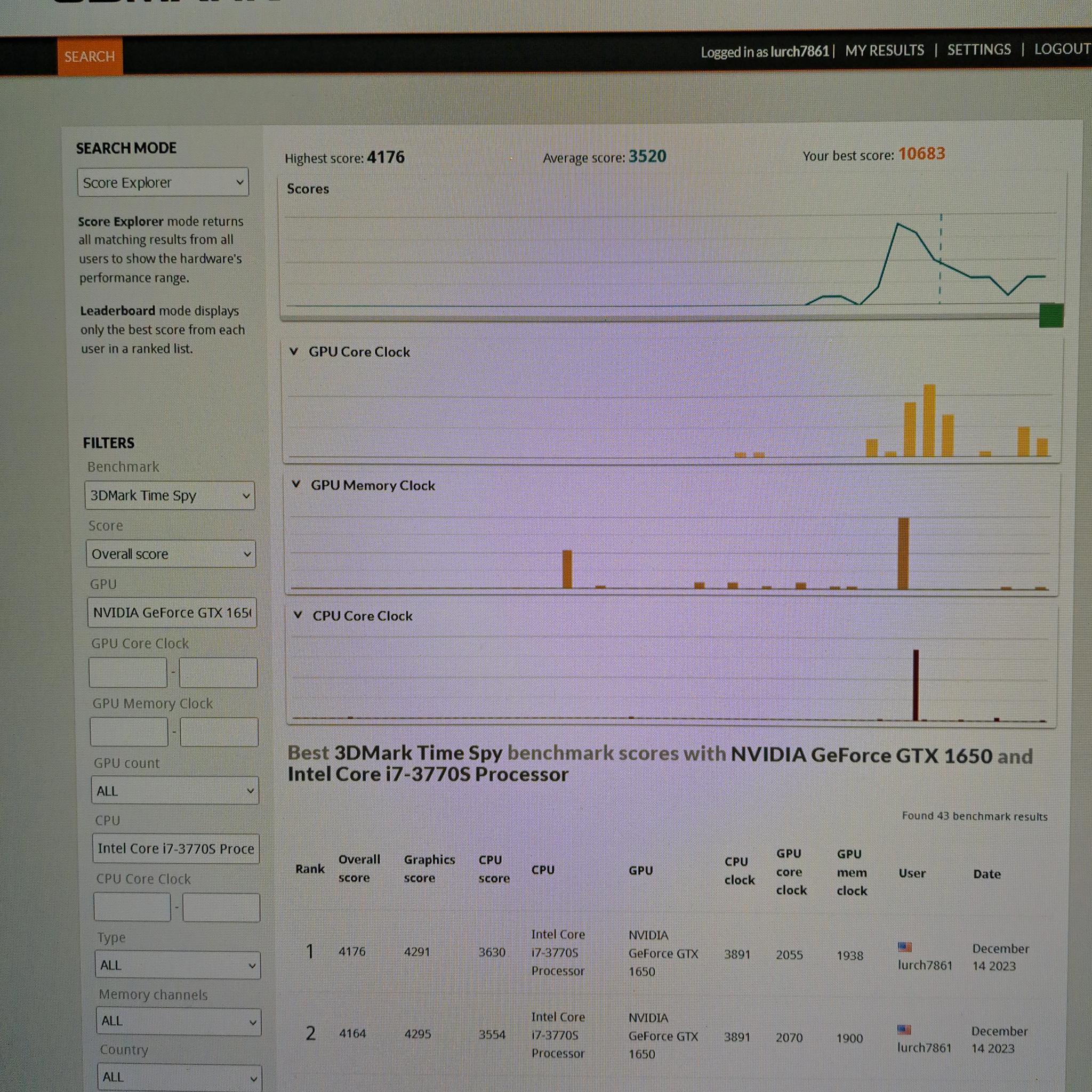The height and width of the screenshot is (1092, 1092).
Task: Click the CPU name input field
Action: (x=176, y=848)
